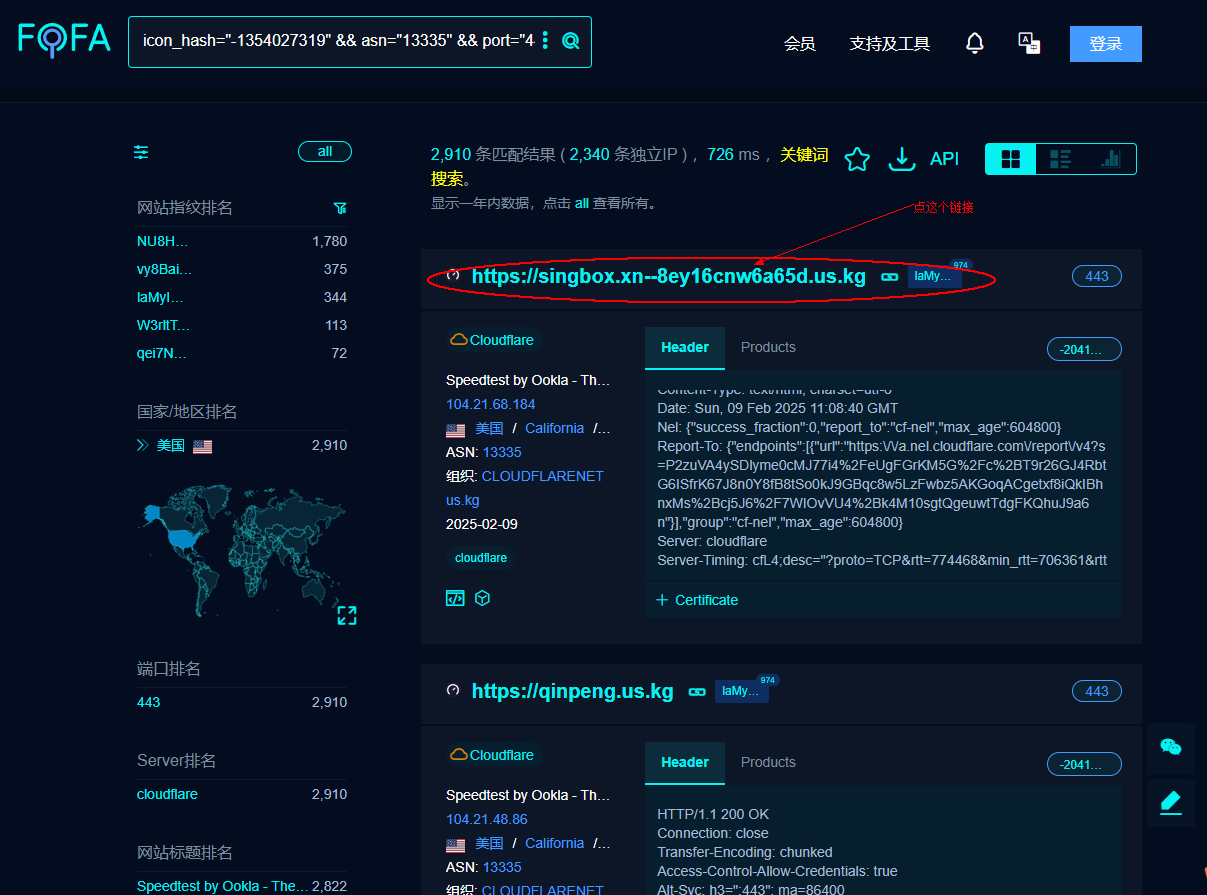This screenshot has width=1207, height=895.
Task: Open the notification bell icon
Action: (974, 43)
